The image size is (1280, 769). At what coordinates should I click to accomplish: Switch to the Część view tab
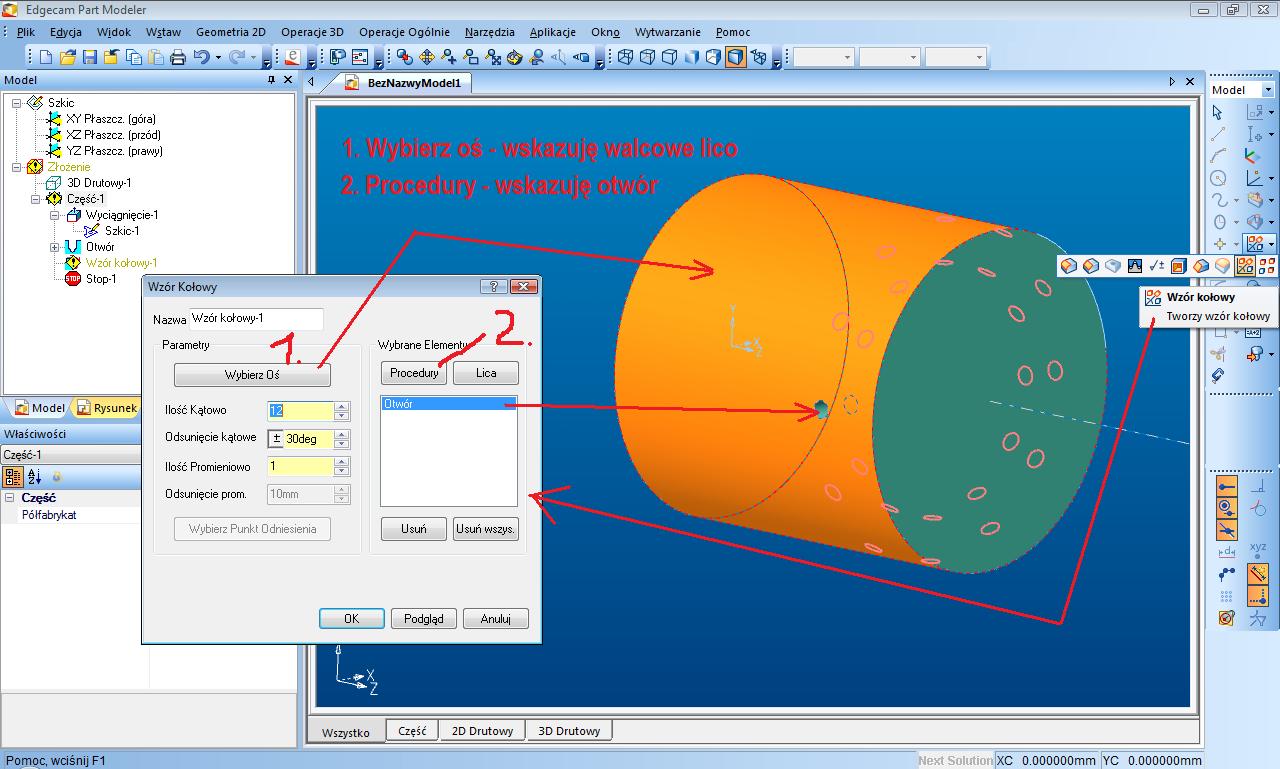(412, 731)
